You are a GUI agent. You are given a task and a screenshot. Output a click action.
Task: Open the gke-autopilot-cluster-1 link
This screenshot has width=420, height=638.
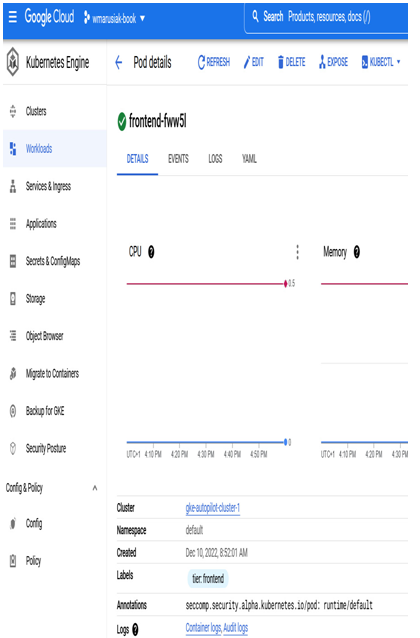tap(212, 508)
